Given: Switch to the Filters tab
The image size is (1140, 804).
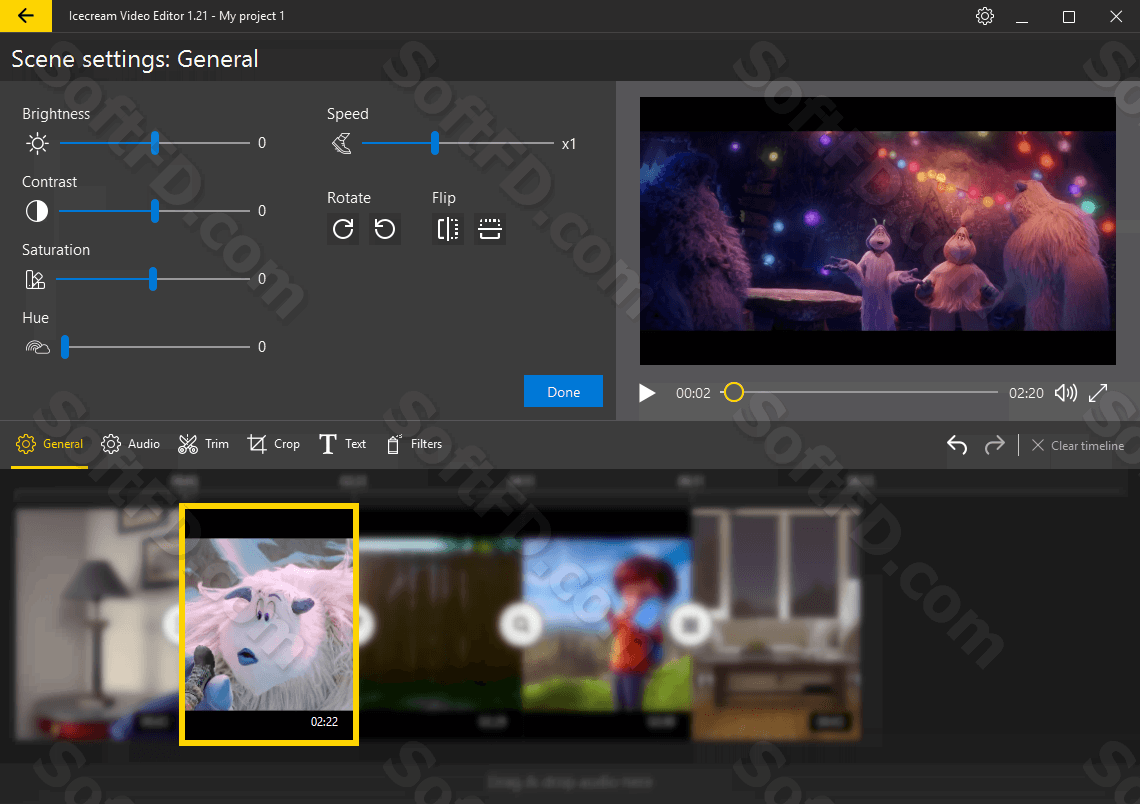Looking at the screenshot, I should (x=414, y=444).
